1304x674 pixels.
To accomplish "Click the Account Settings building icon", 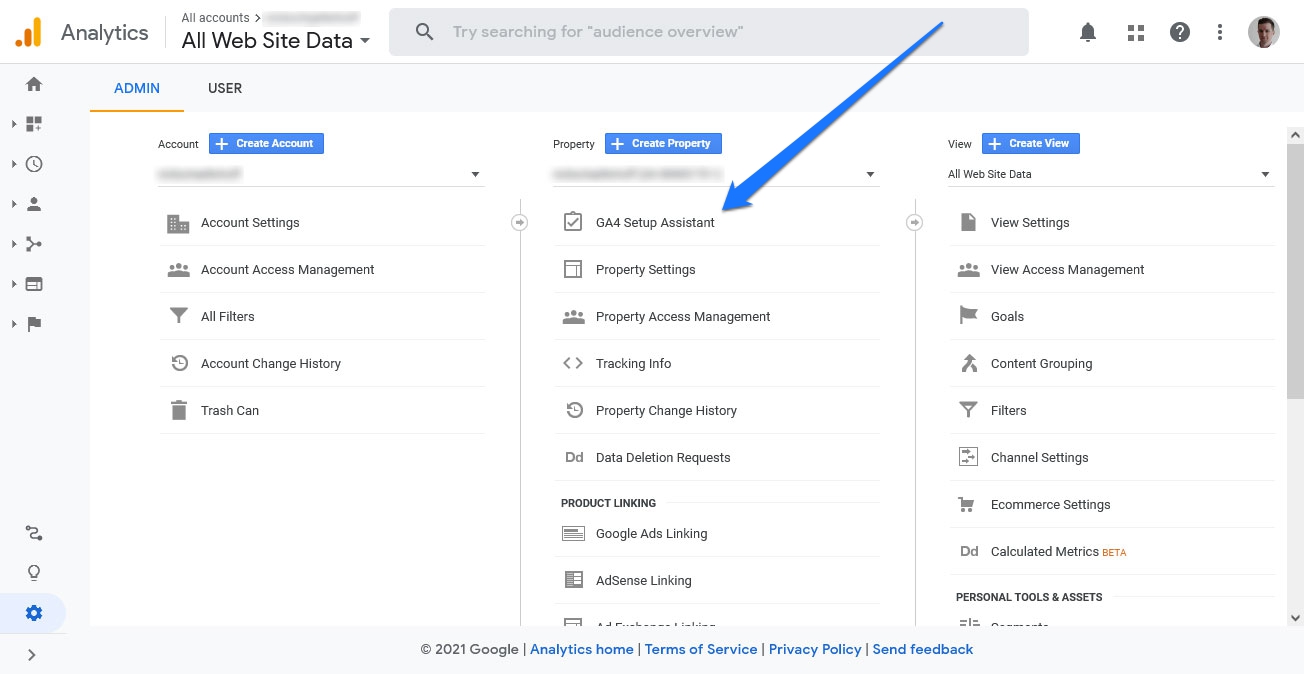I will click(178, 223).
